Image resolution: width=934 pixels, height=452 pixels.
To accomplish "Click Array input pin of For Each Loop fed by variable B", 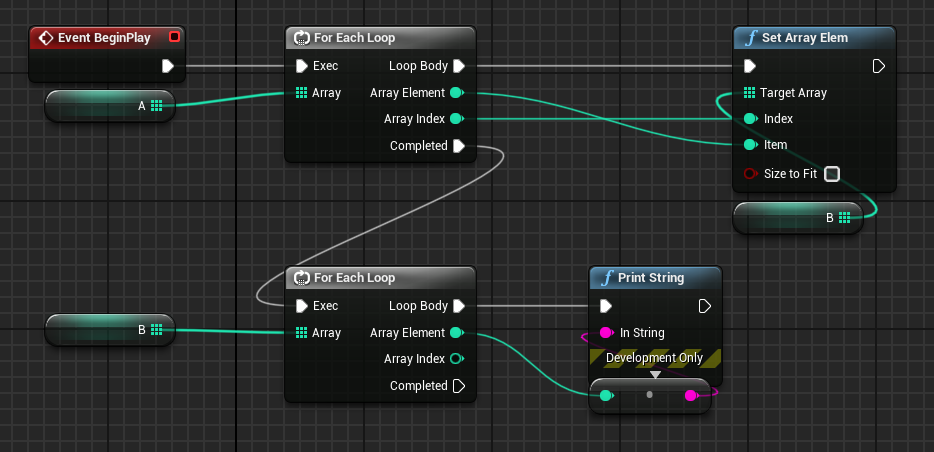I will tap(301, 332).
